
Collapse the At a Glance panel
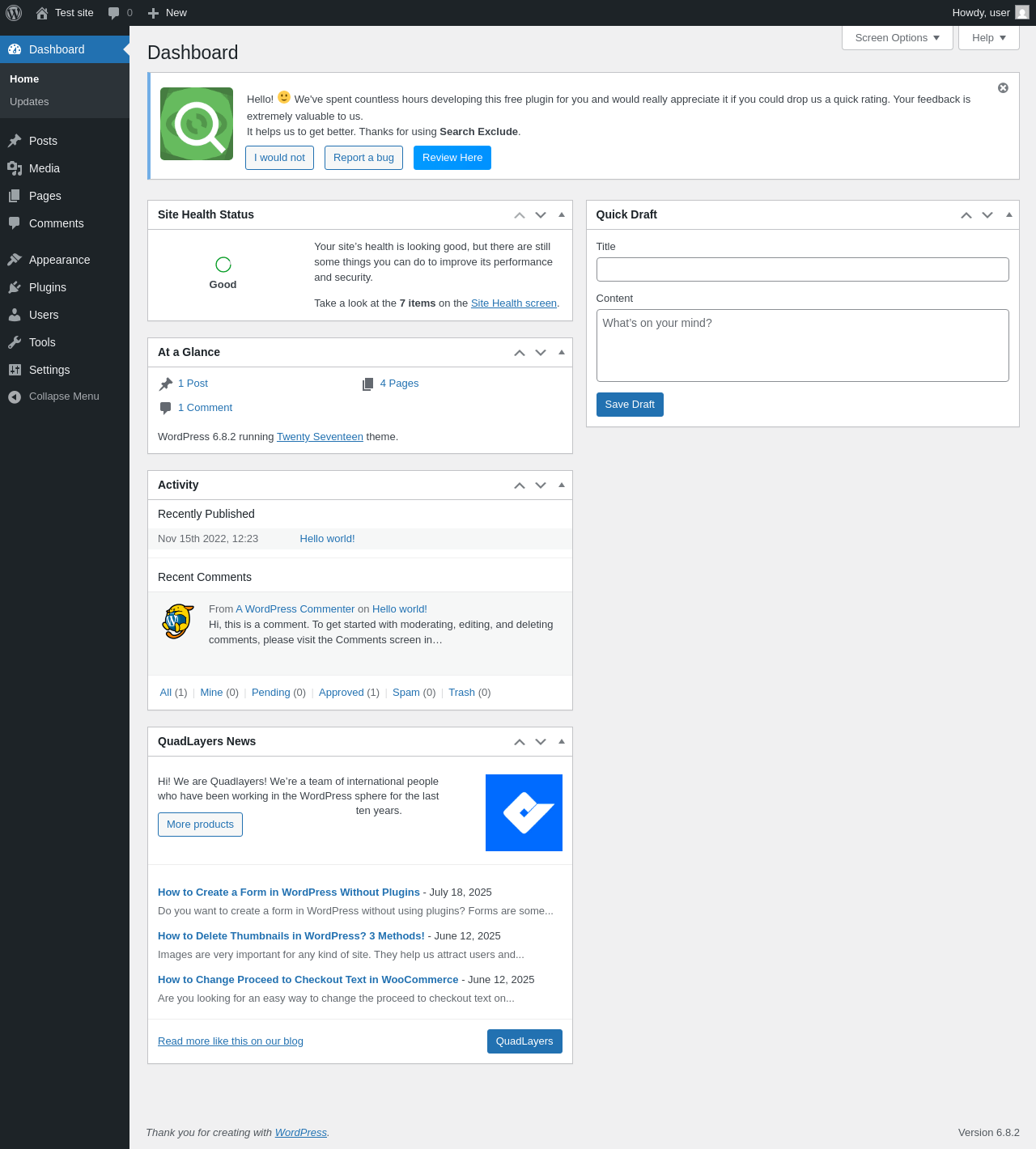(x=562, y=353)
